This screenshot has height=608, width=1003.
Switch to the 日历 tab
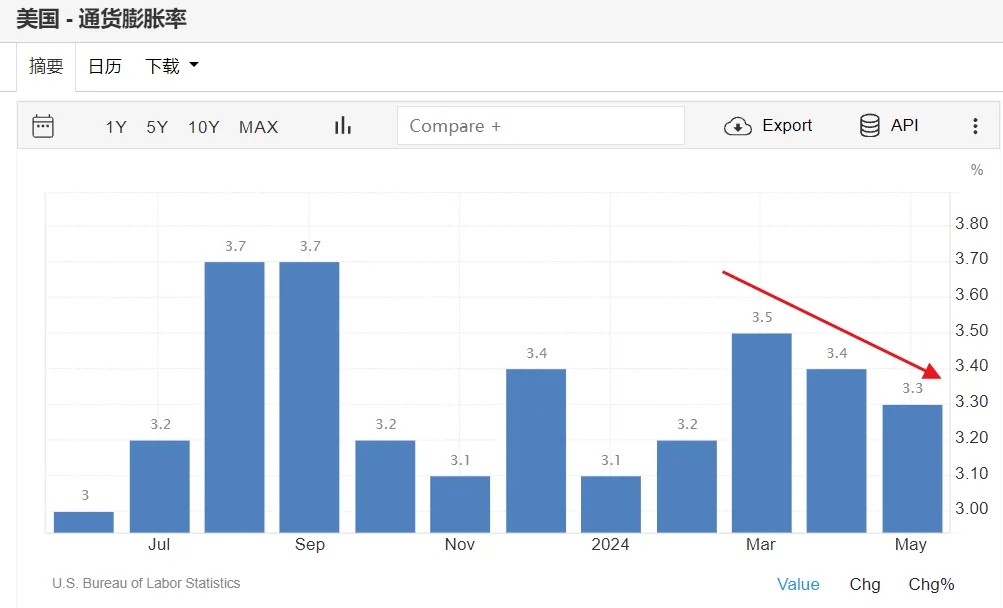pos(105,67)
